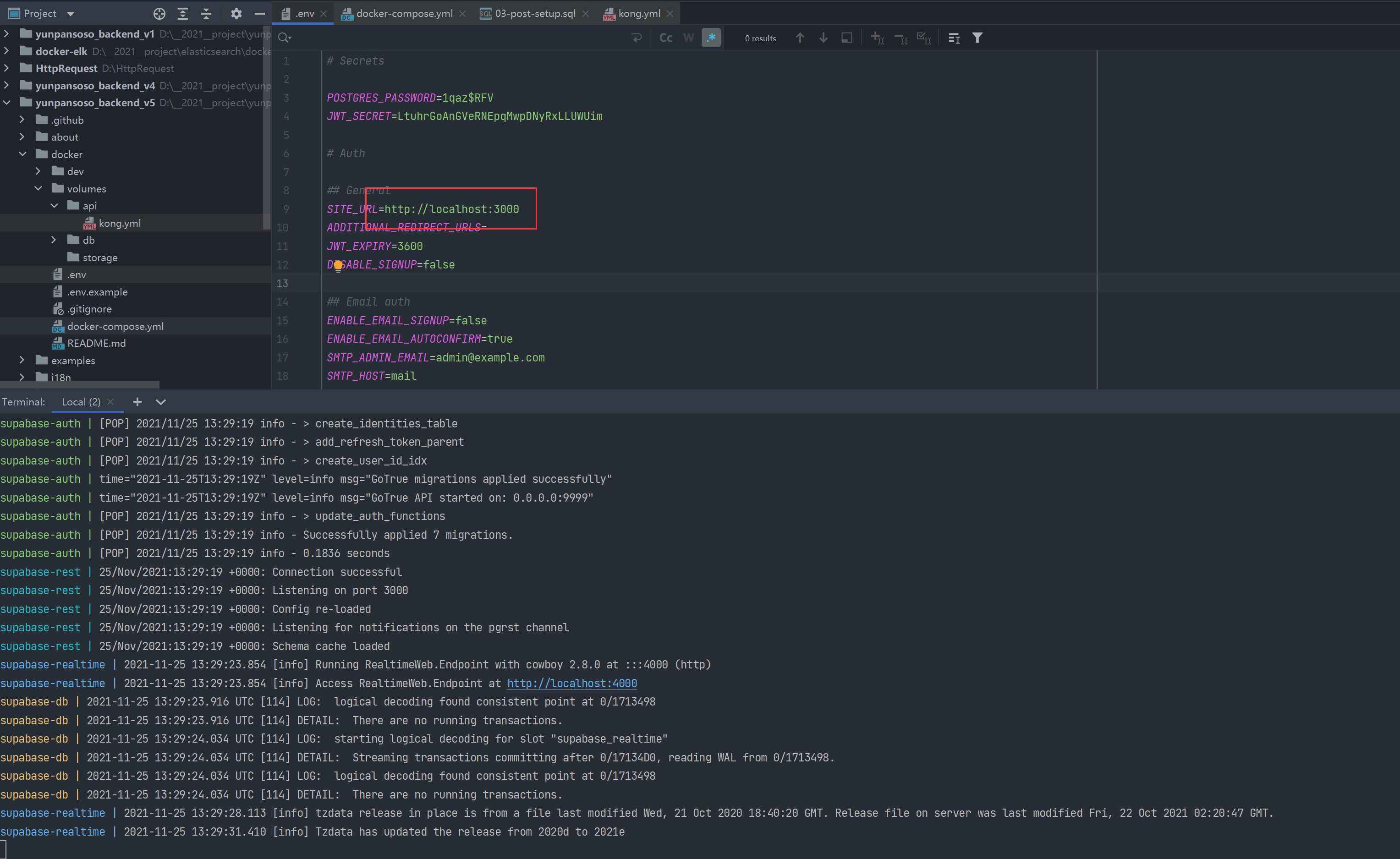Click the Project tree vertical scrollbar
This screenshot has width=1400, height=859.
266,128
